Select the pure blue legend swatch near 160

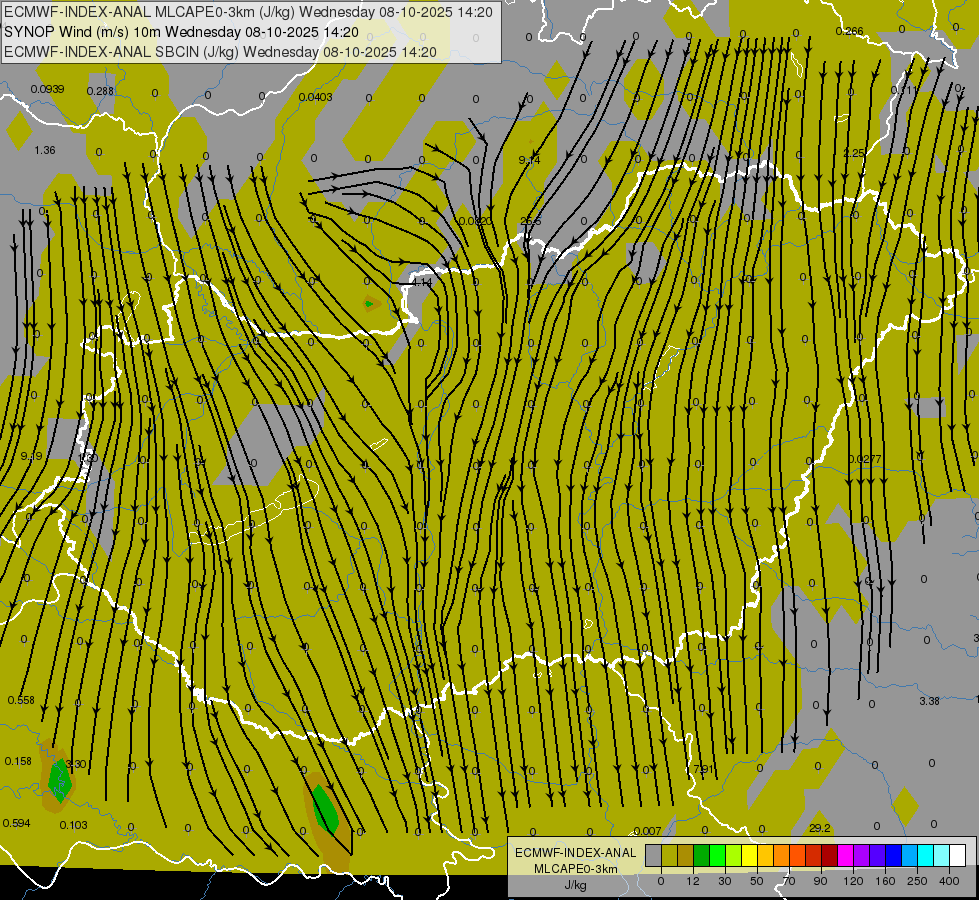[893, 855]
